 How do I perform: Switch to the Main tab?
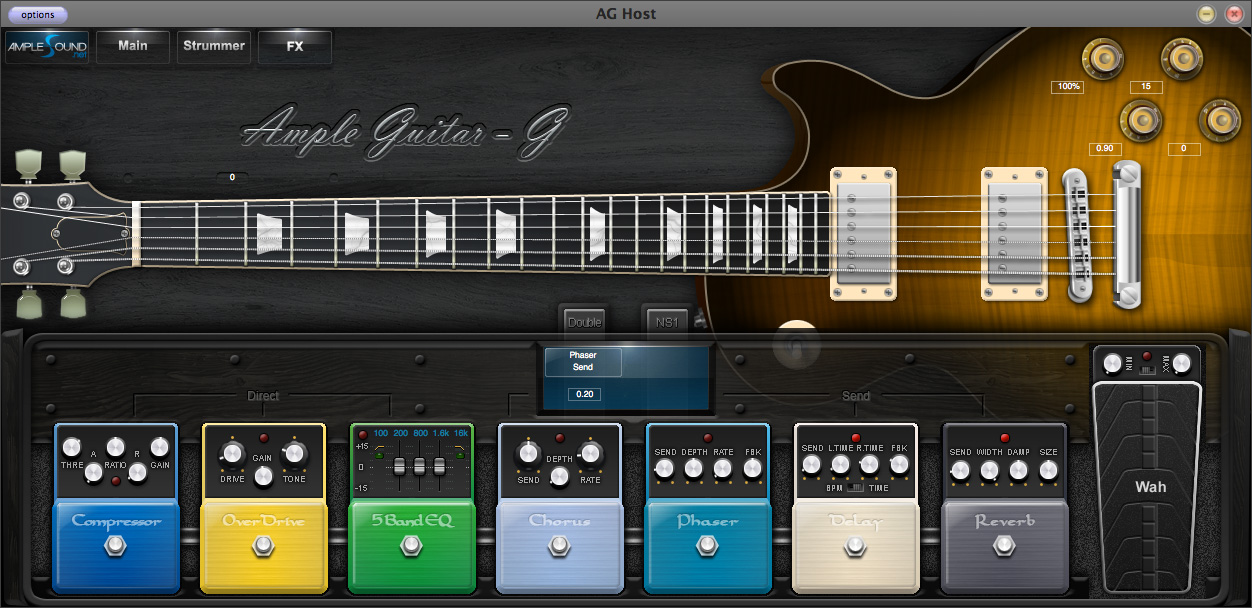(x=133, y=46)
